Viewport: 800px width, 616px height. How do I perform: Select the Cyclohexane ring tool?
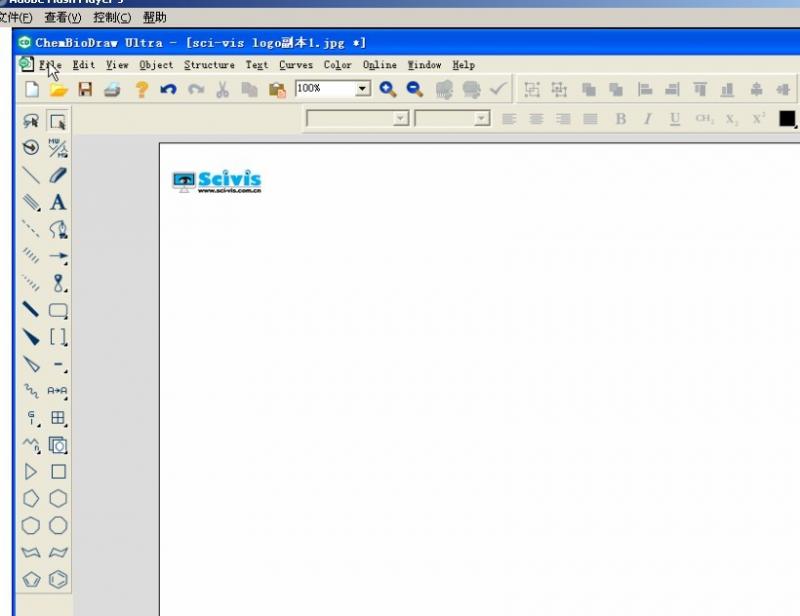click(58, 499)
